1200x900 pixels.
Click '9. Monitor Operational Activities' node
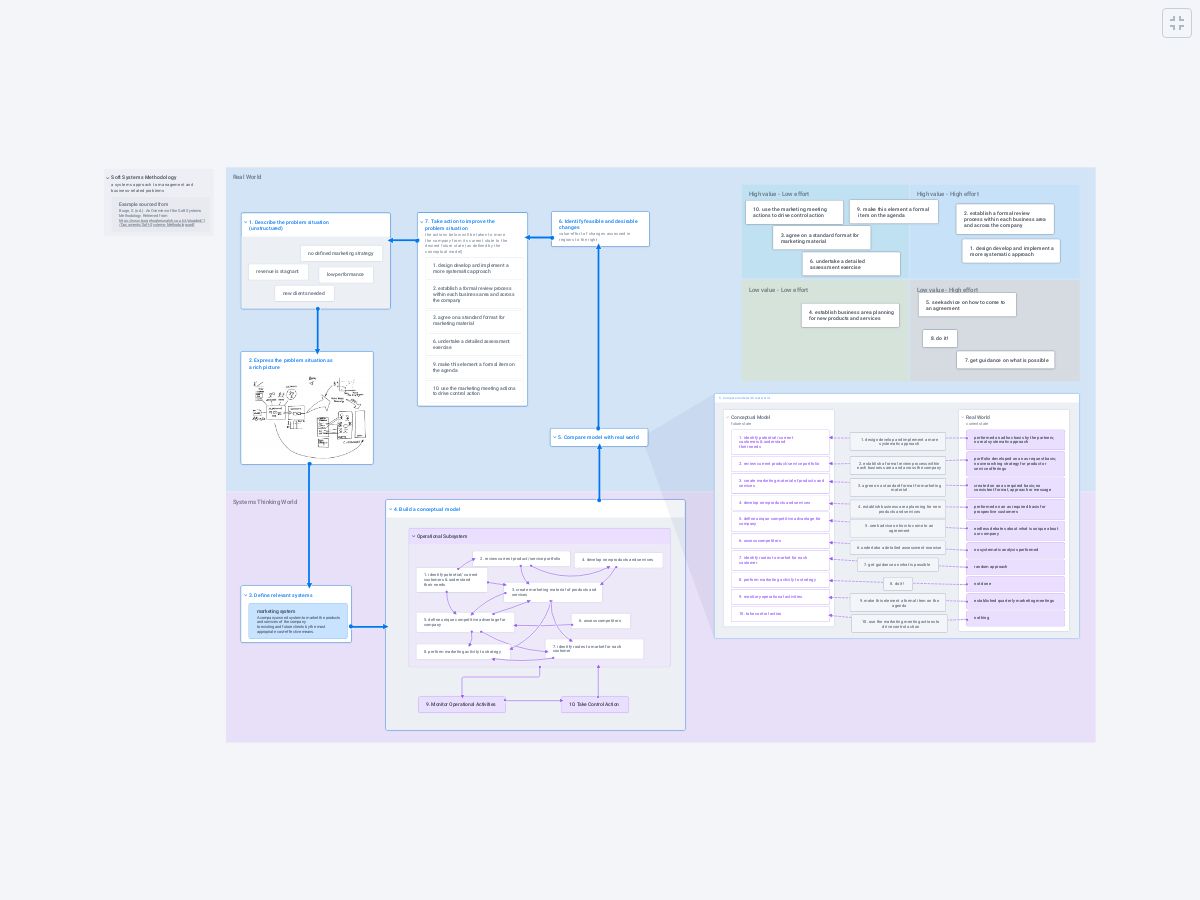[461, 704]
